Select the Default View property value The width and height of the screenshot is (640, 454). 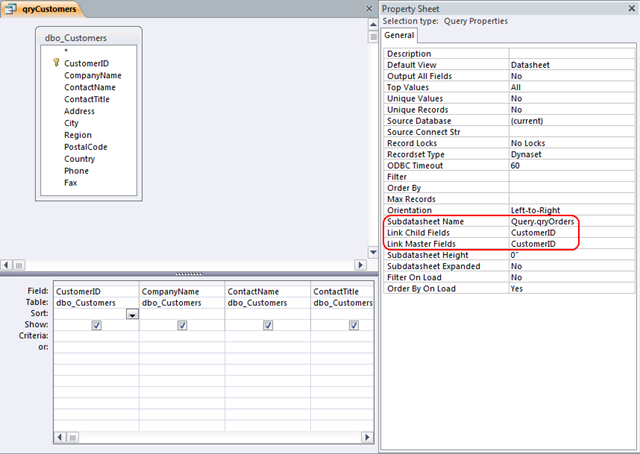570,64
